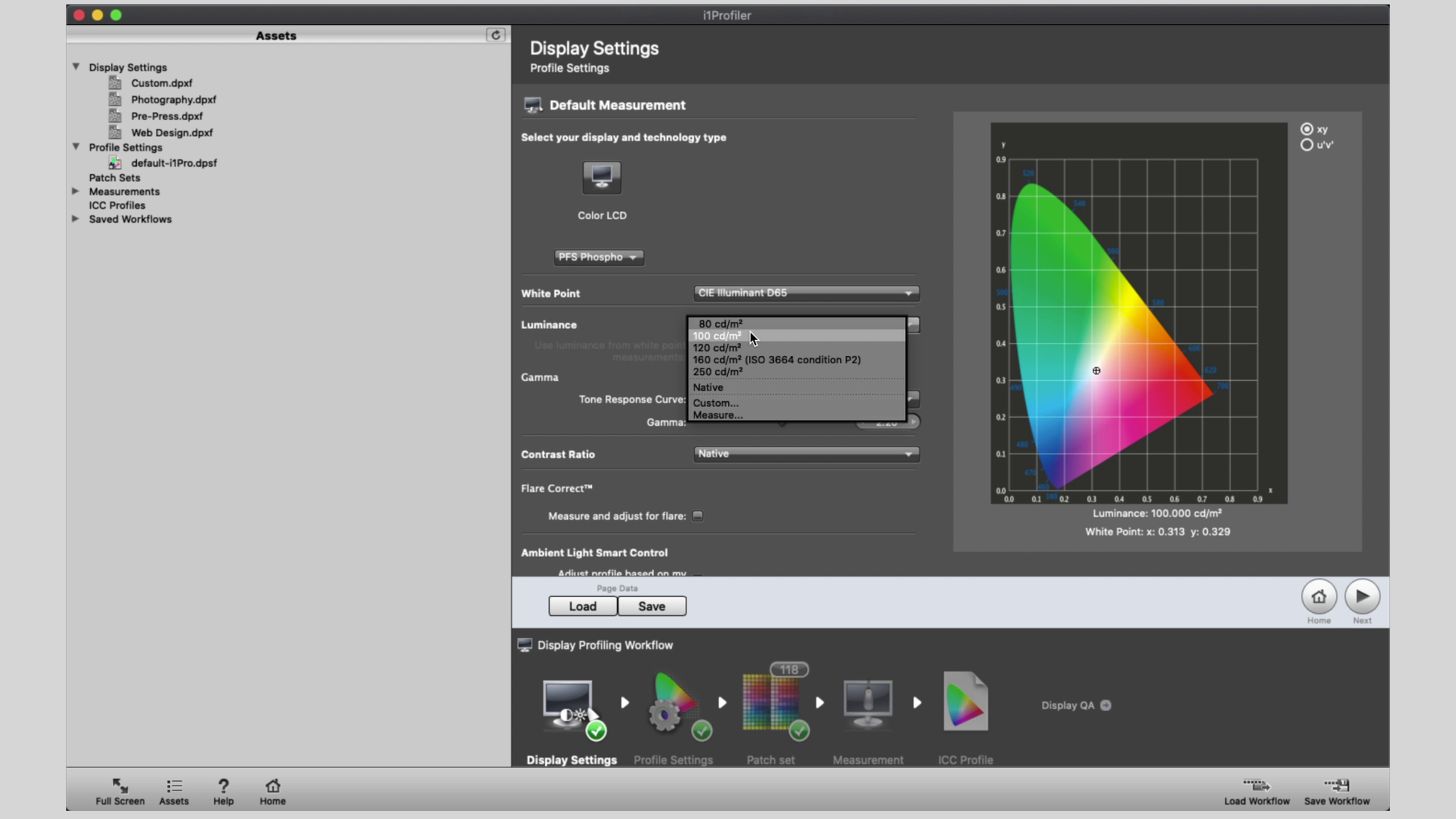
Task: Toggle Full Screen mode icon
Action: point(120,786)
